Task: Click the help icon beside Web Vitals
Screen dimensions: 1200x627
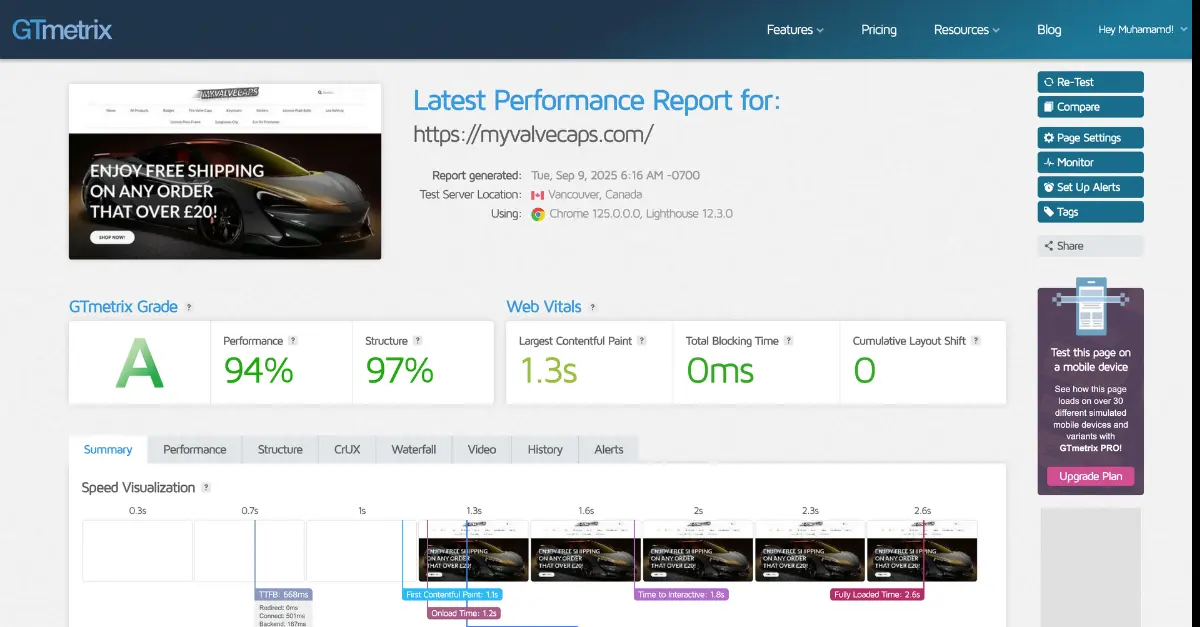Action: (593, 308)
